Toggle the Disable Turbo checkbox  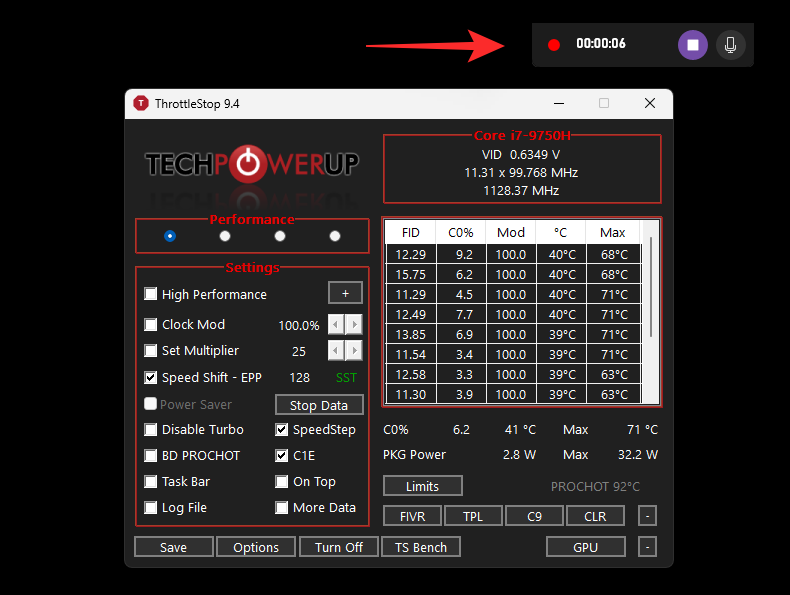point(151,430)
